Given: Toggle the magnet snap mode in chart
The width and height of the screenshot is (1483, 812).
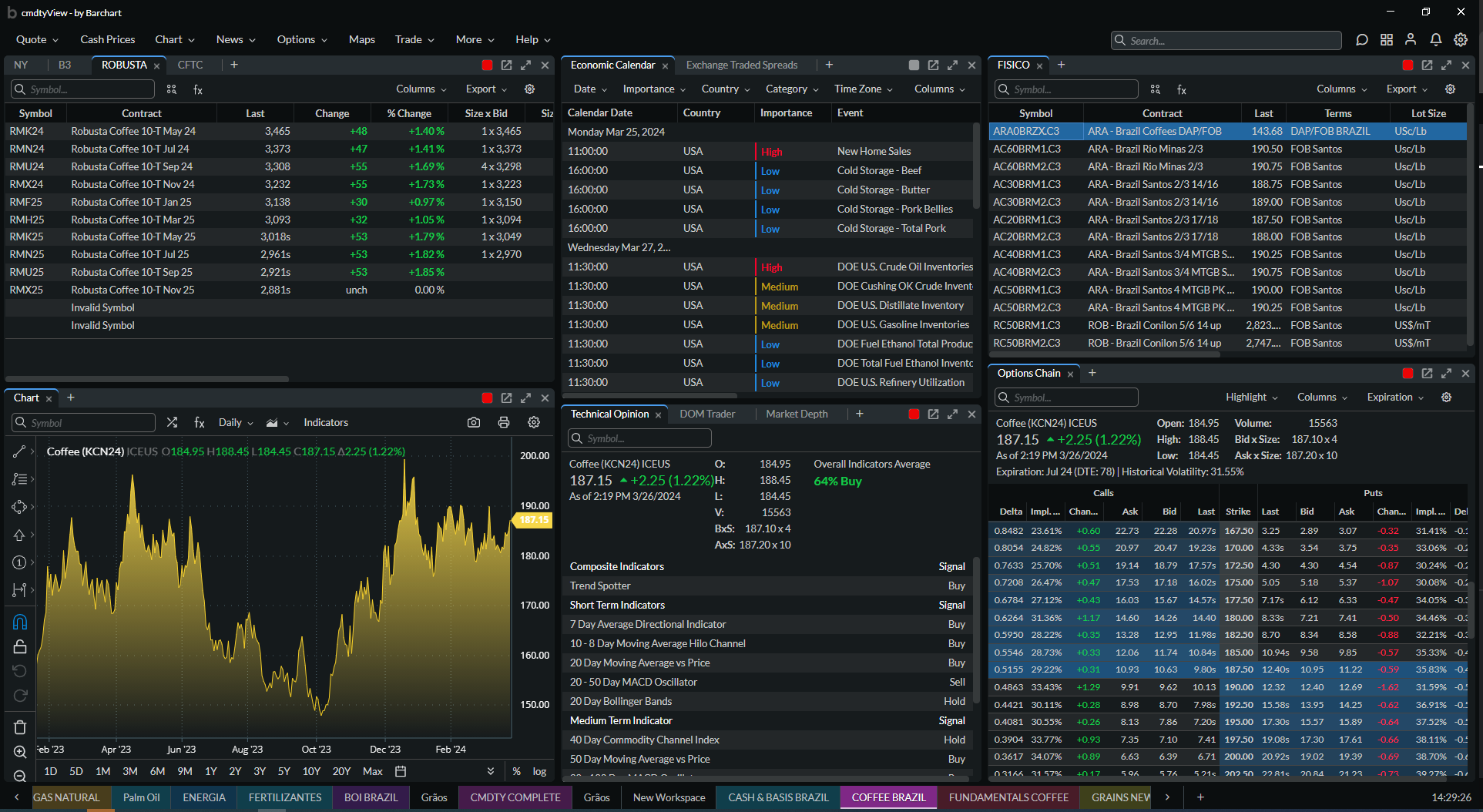Looking at the screenshot, I should (x=20, y=622).
